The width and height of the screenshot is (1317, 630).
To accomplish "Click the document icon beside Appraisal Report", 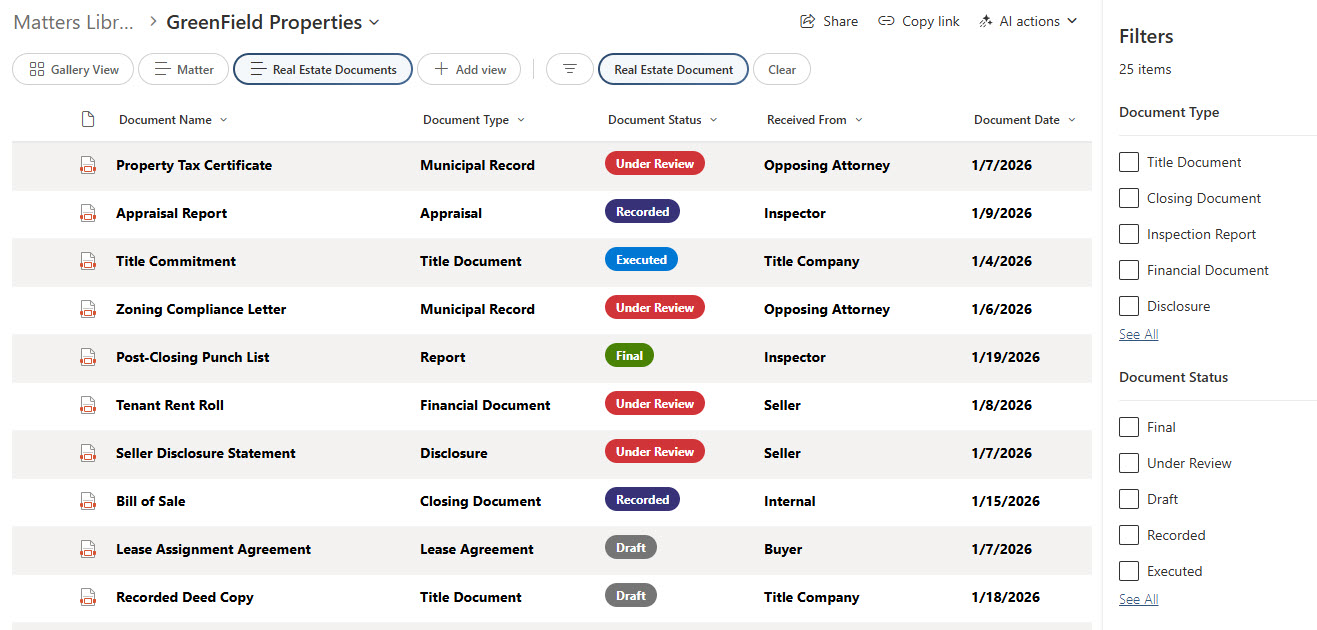I will [x=88, y=213].
